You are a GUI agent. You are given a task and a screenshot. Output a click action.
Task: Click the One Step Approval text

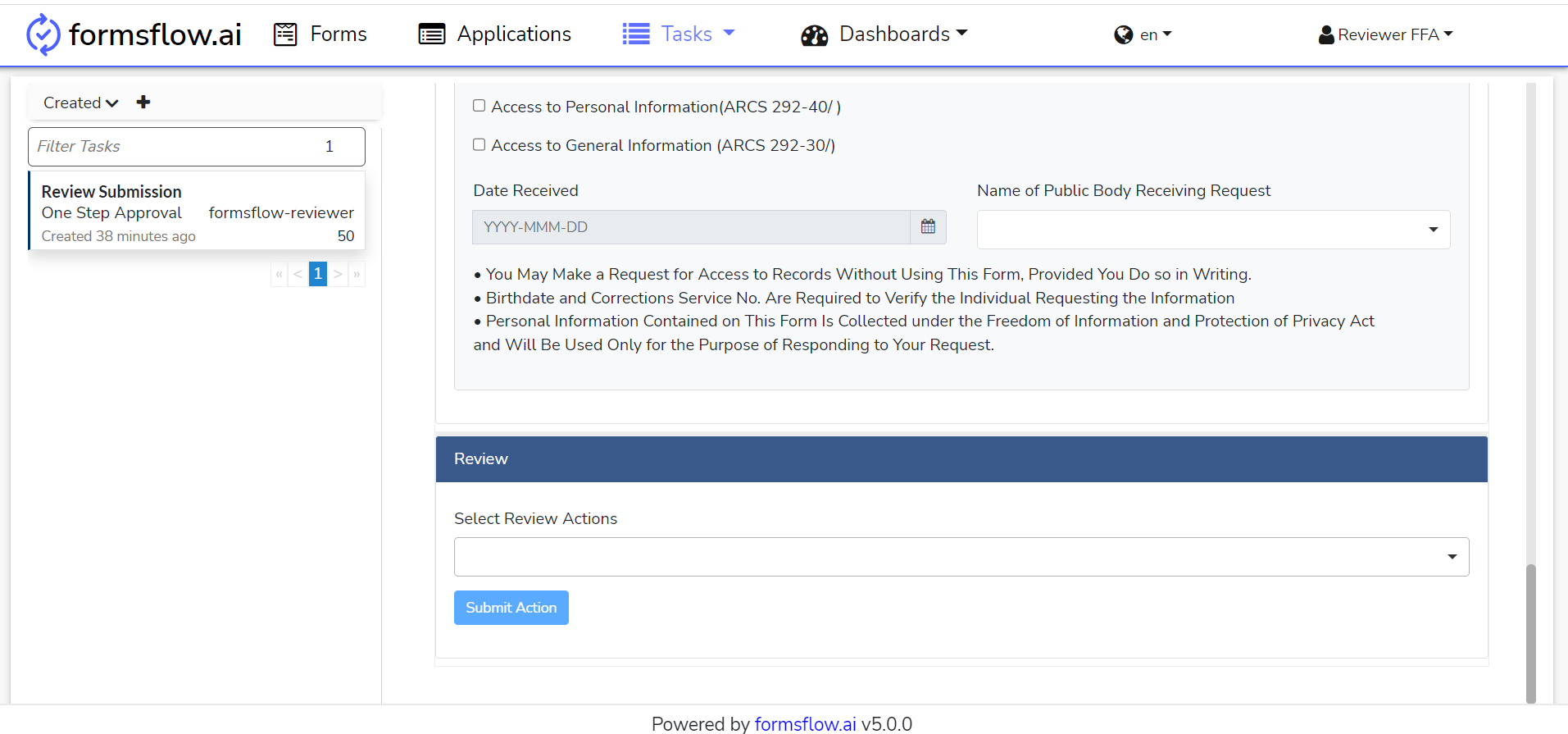(x=111, y=212)
